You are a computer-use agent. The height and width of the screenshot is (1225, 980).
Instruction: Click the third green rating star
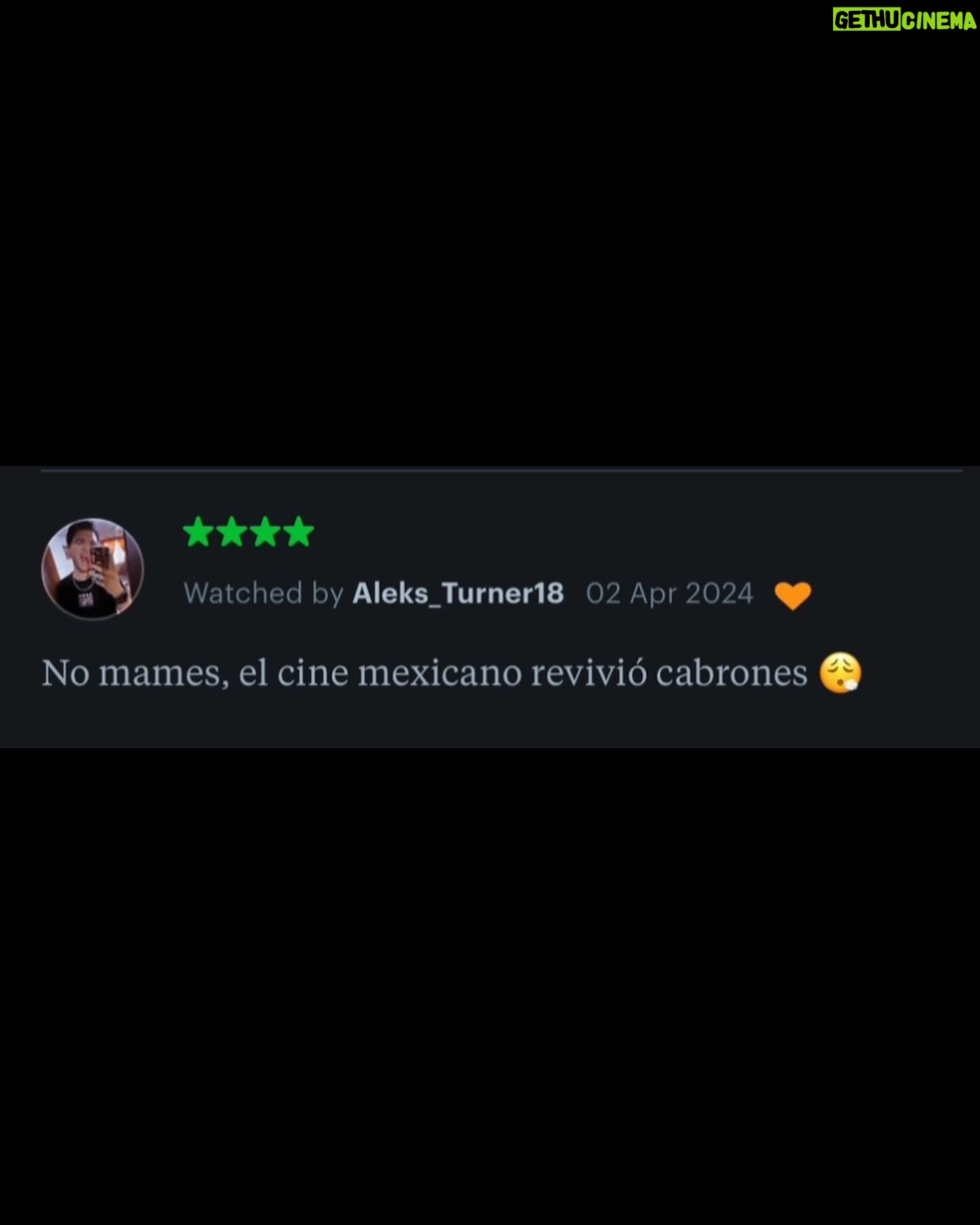[265, 532]
